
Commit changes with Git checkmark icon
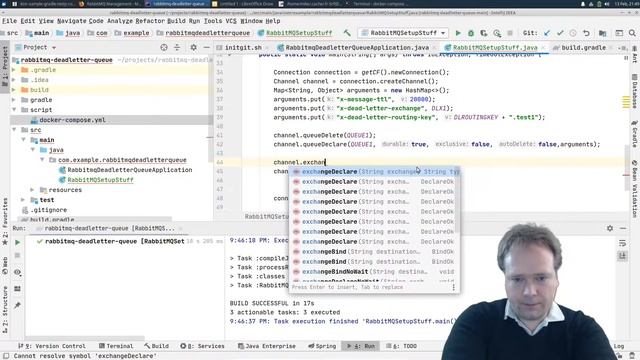coord(560,33)
